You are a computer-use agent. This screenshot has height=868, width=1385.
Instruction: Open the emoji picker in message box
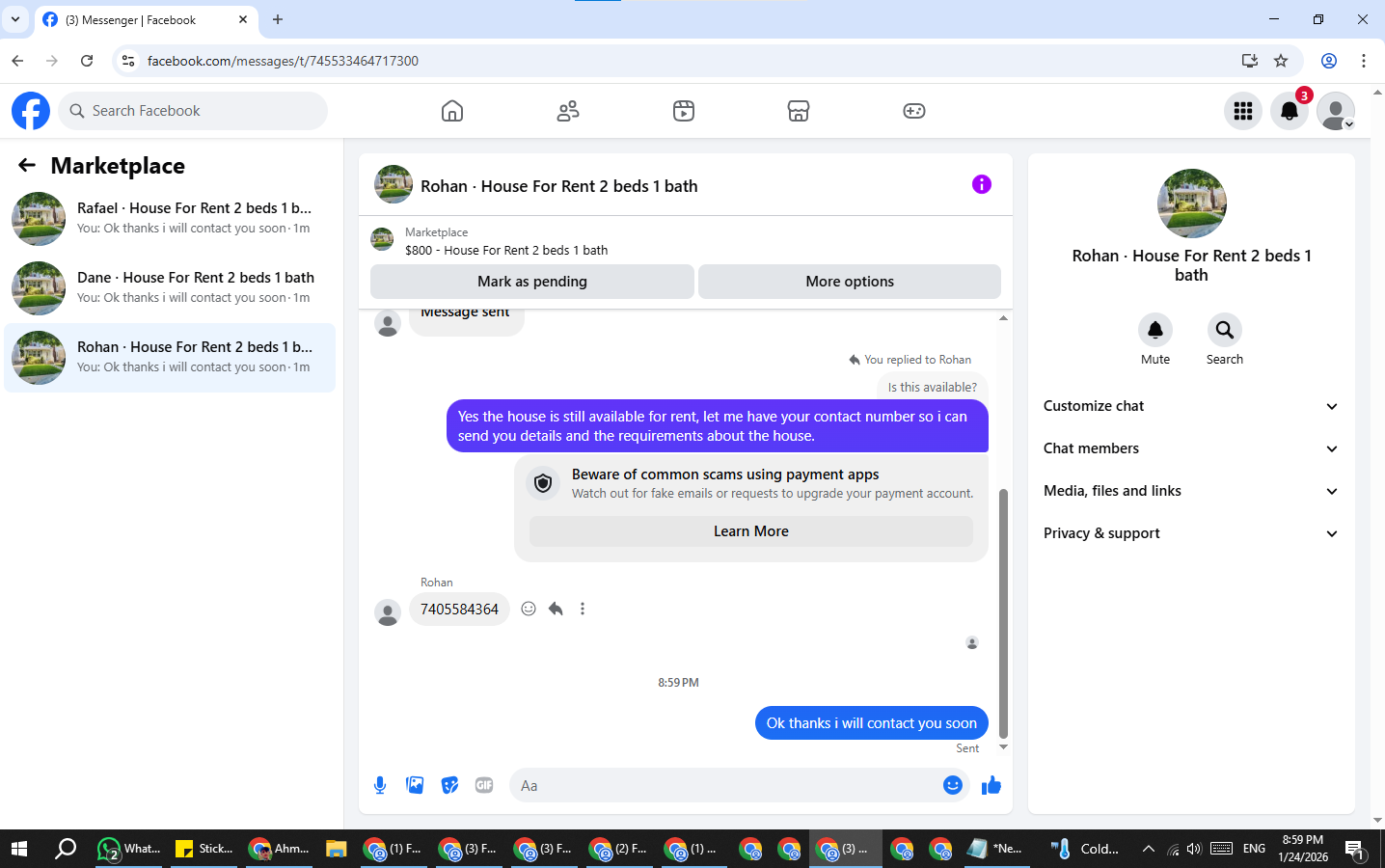(x=953, y=785)
